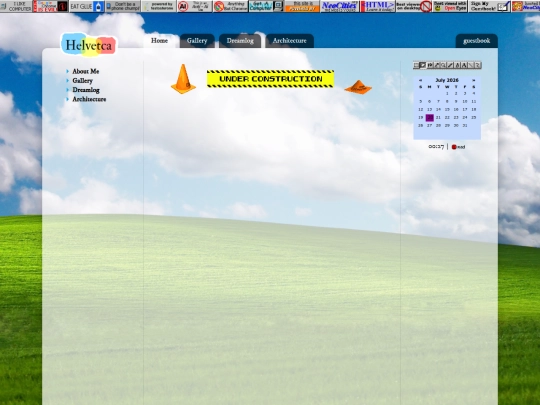Click the bold "A" text icon in the mini toolbar
The image size is (540, 405).
point(464,65)
